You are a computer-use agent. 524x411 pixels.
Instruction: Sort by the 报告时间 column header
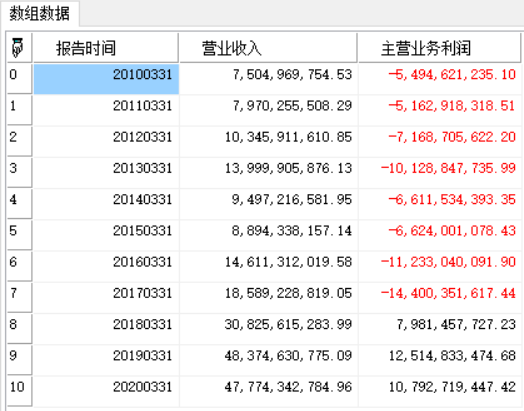[x=106, y=48]
